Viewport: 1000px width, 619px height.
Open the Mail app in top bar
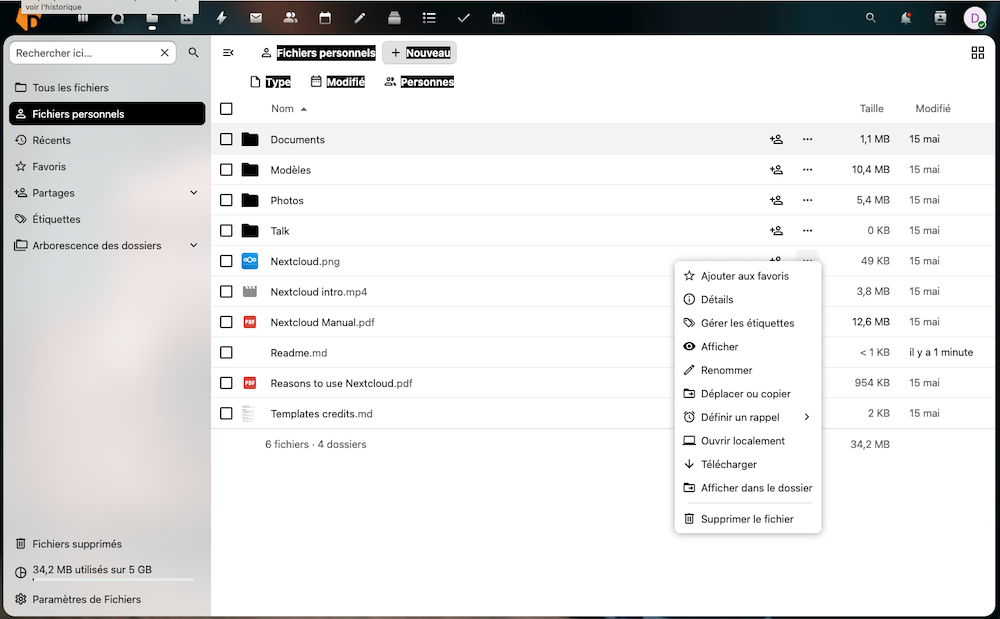click(256, 18)
